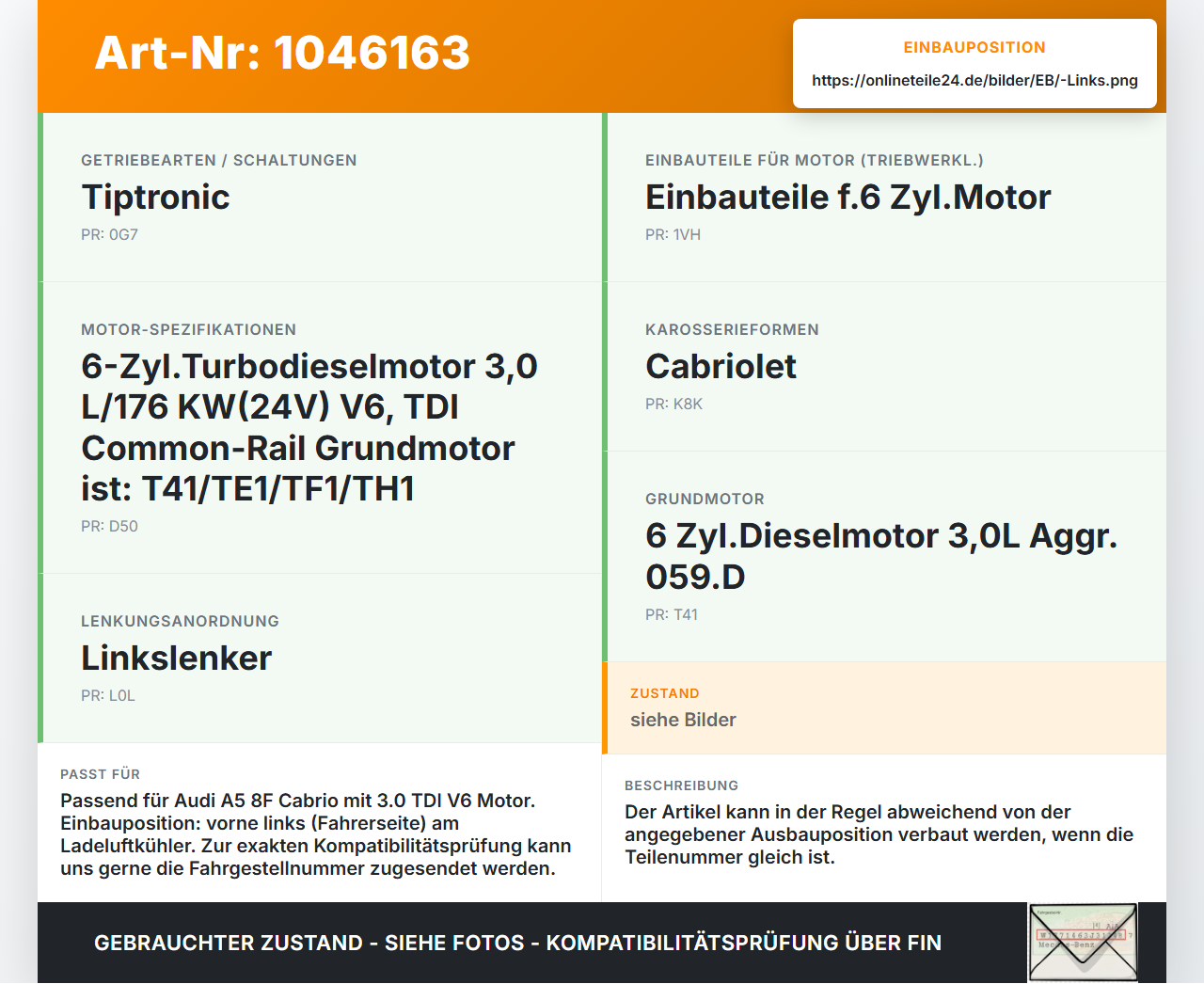Screen dimensions: 1204x984
Task: Select 6 Zyl.Dieselmotor 3,0L Aggr. 059.D
Action: click(881, 556)
